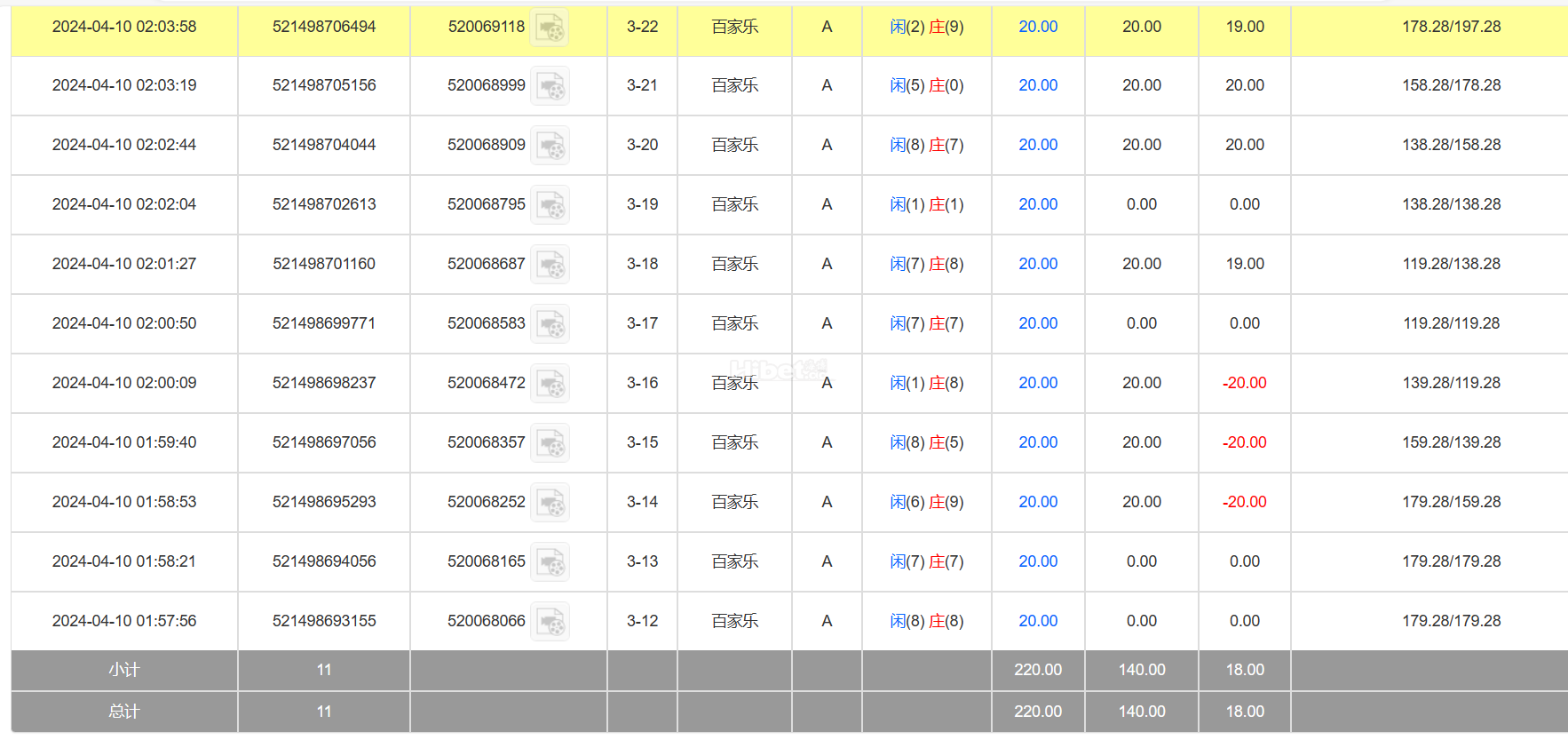The height and width of the screenshot is (740, 1568).
Task: Open video replay icon for round 520068999
Action: click(x=550, y=86)
